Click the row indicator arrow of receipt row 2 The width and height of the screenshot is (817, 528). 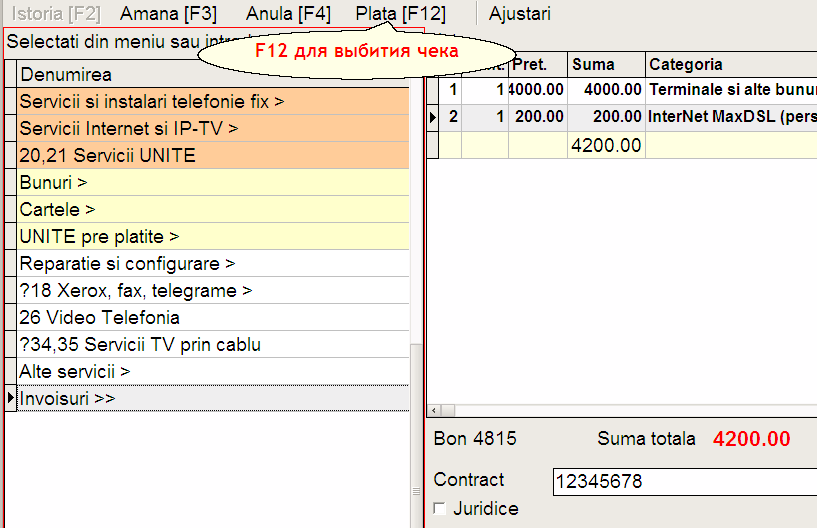(x=432, y=117)
